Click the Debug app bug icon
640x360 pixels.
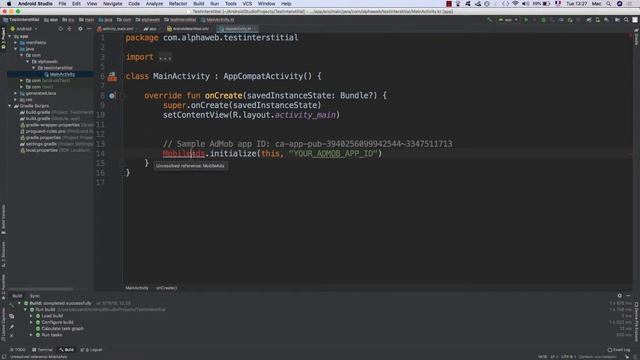pos(543,20)
